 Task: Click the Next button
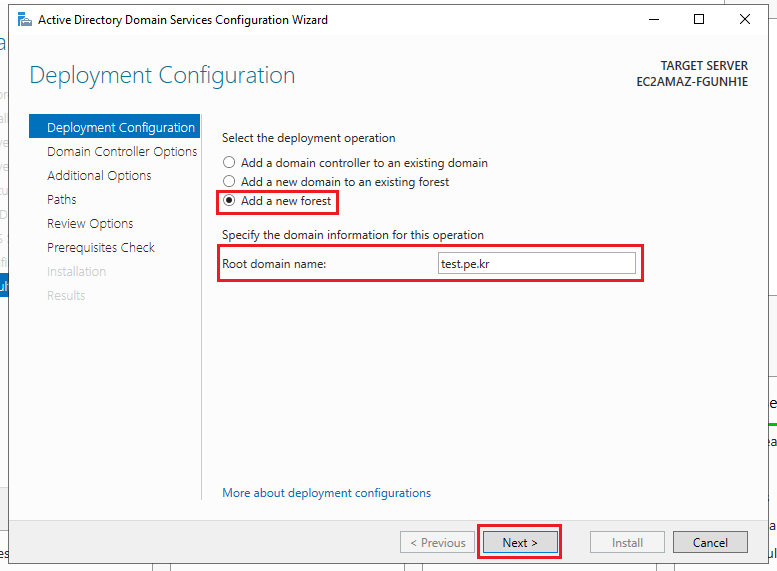click(x=520, y=542)
